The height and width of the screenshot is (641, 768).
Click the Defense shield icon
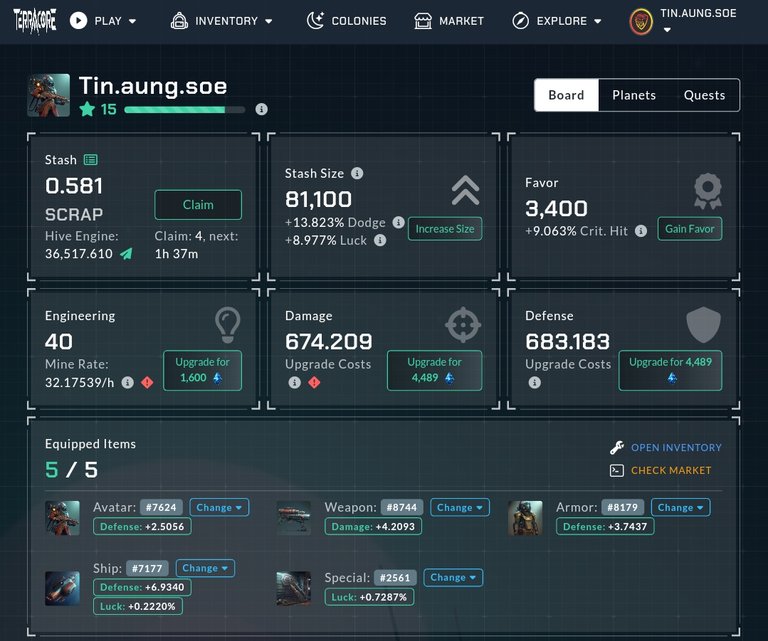(703, 325)
